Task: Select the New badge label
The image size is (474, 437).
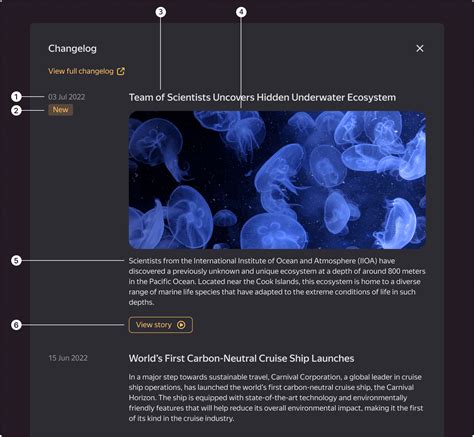Action: tap(60, 110)
